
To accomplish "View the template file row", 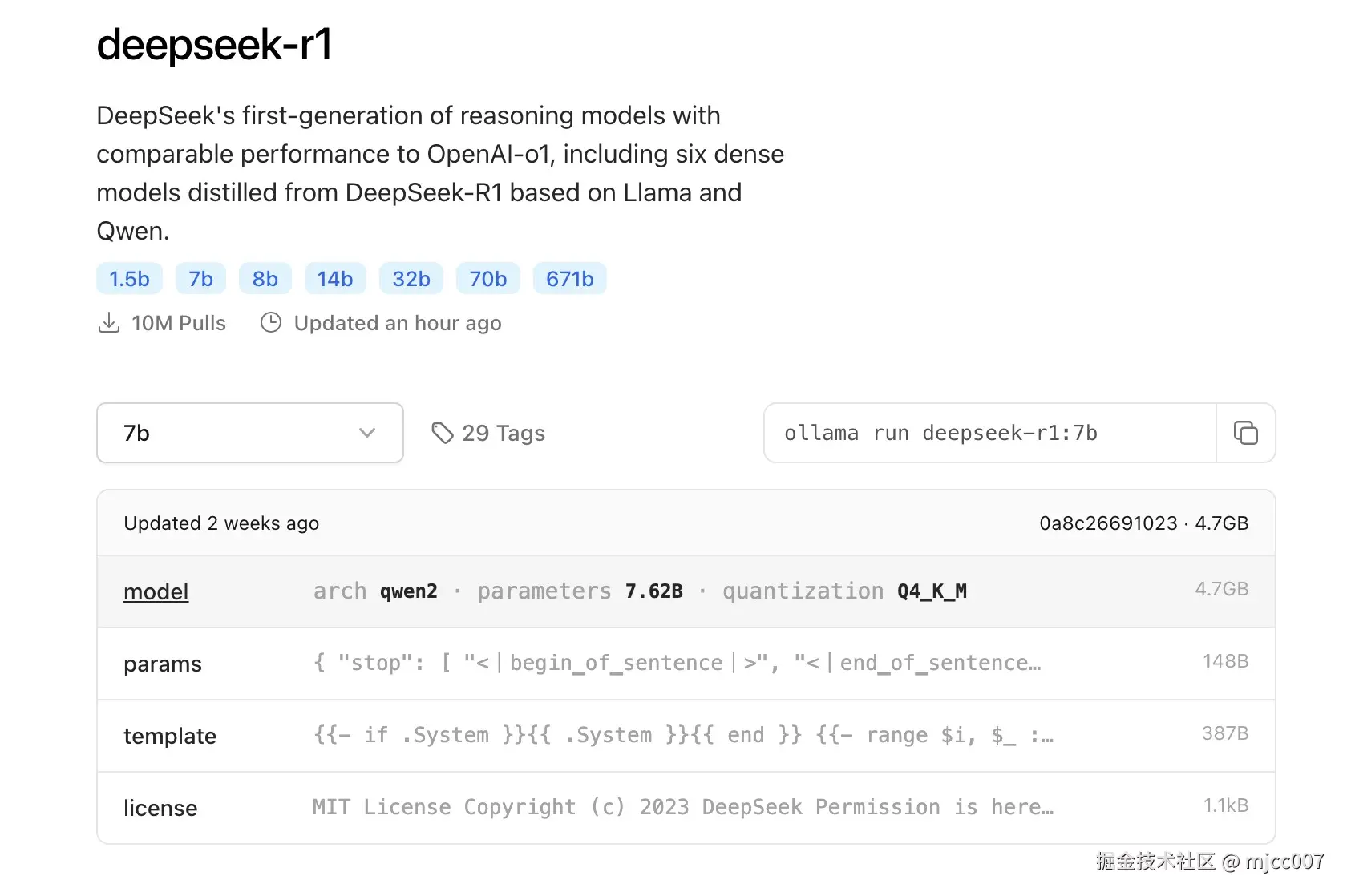I will pos(170,736).
